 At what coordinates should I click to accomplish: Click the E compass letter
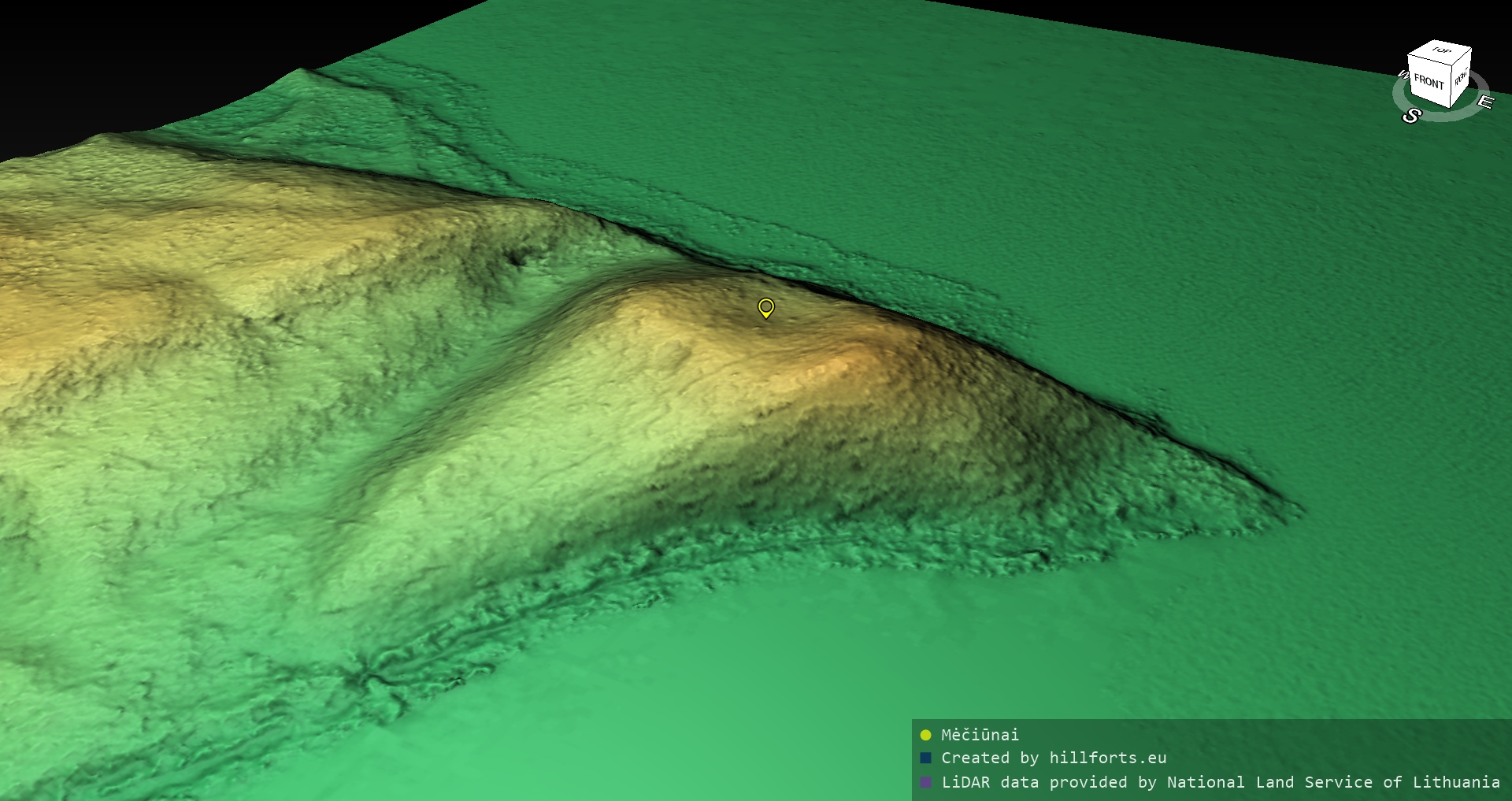[1484, 102]
